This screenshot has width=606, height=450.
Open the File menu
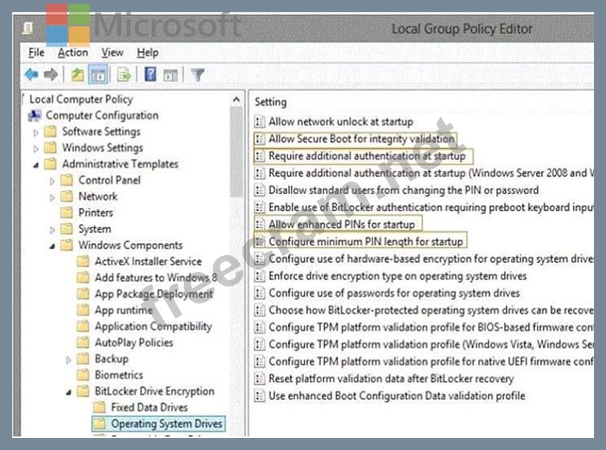[36, 53]
